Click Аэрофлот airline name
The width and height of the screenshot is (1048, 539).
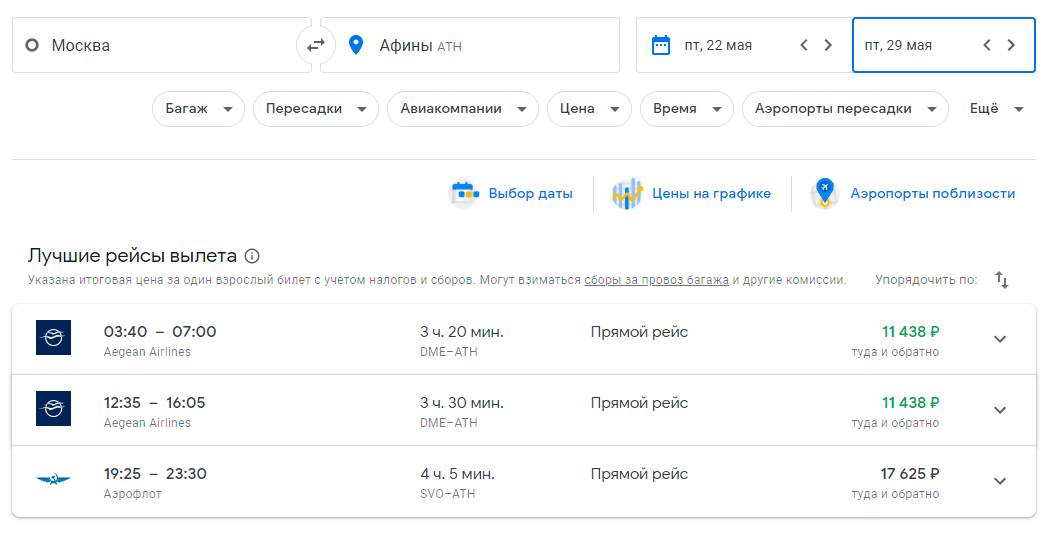click(x=132, y=494)
